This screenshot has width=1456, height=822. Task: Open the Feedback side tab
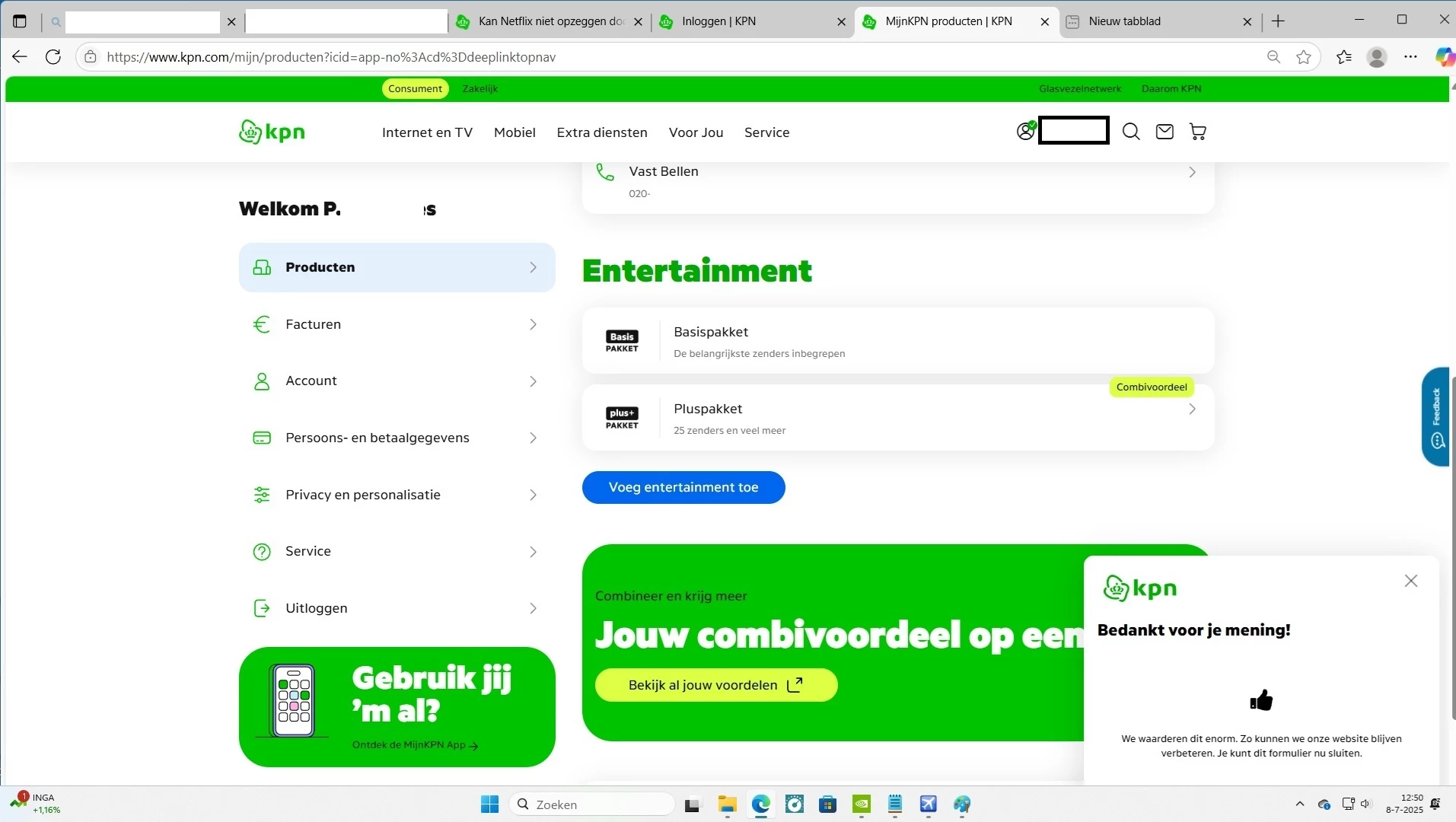point(1436,416)
